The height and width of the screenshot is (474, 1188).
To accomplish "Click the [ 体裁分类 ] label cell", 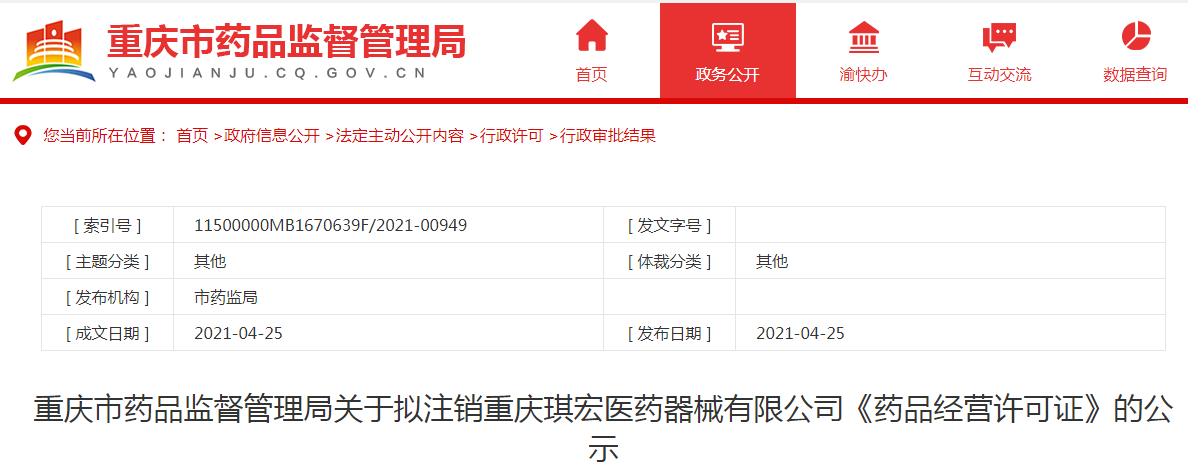I will pos(670,262).
